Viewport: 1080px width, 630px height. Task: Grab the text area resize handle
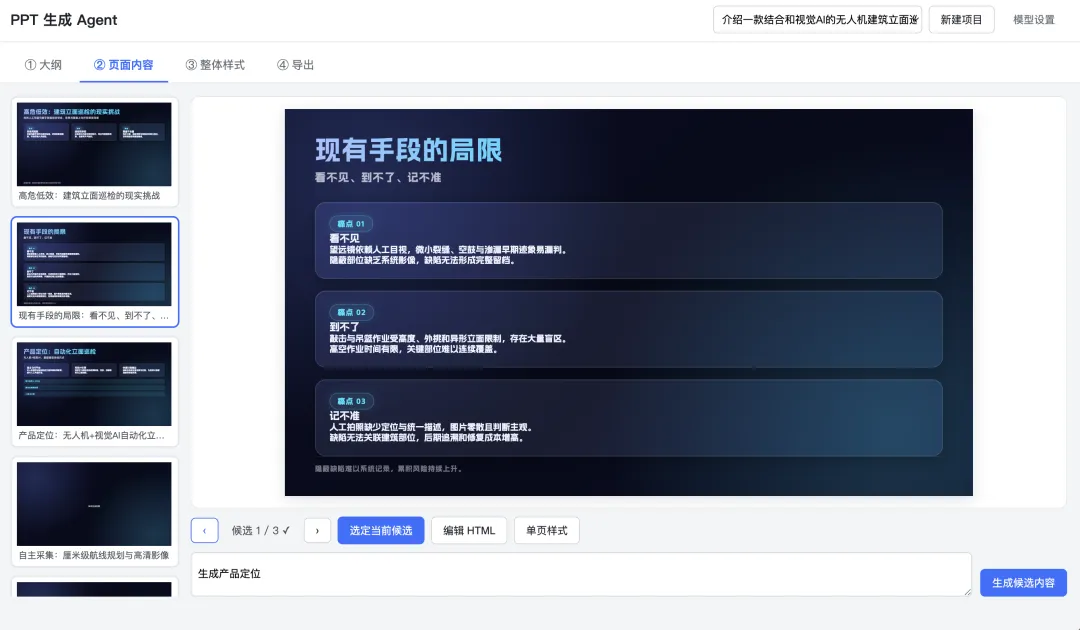click(967, 591)
